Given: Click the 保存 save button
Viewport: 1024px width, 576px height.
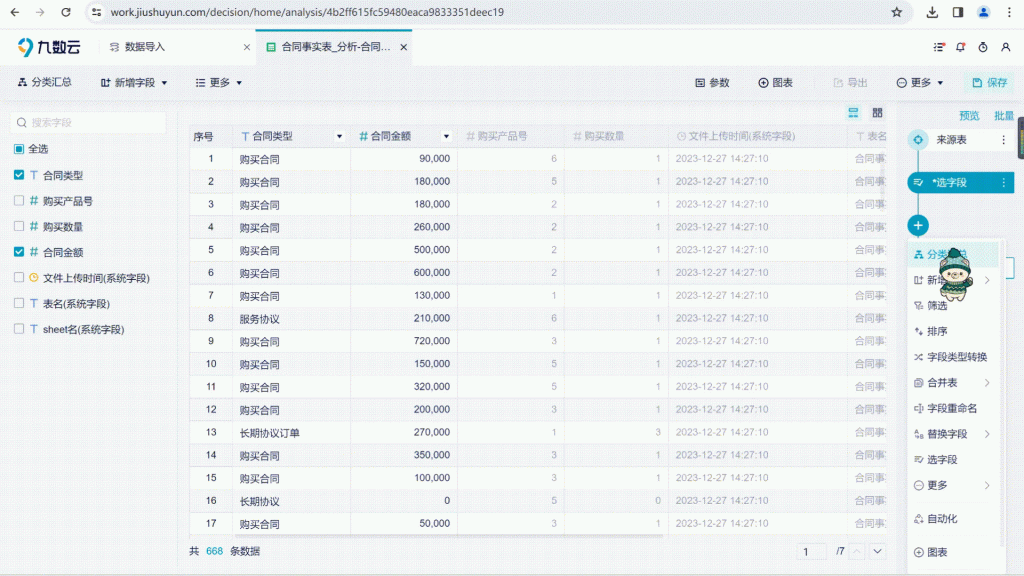Looking at the screenshot, I should tap(987, 83).
